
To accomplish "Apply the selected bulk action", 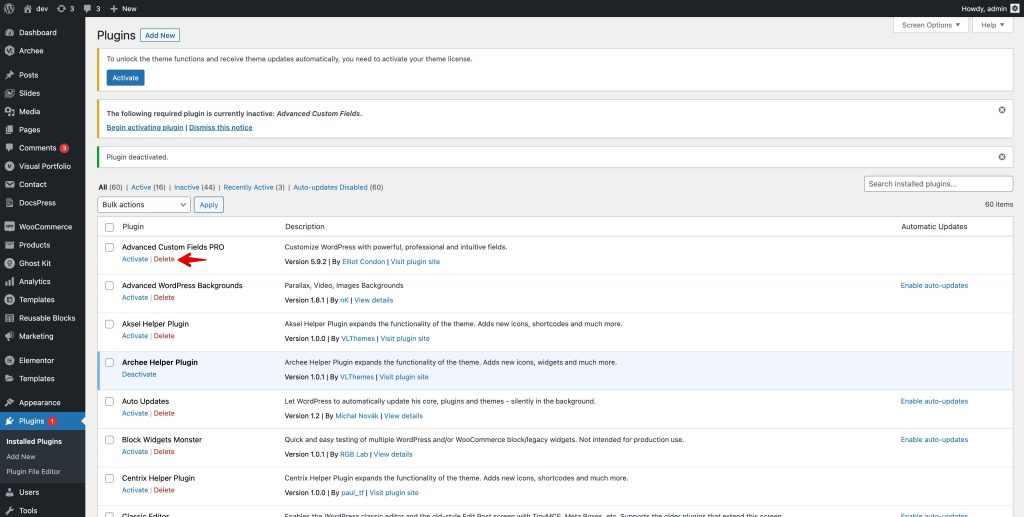I will [x=209, y=204].
